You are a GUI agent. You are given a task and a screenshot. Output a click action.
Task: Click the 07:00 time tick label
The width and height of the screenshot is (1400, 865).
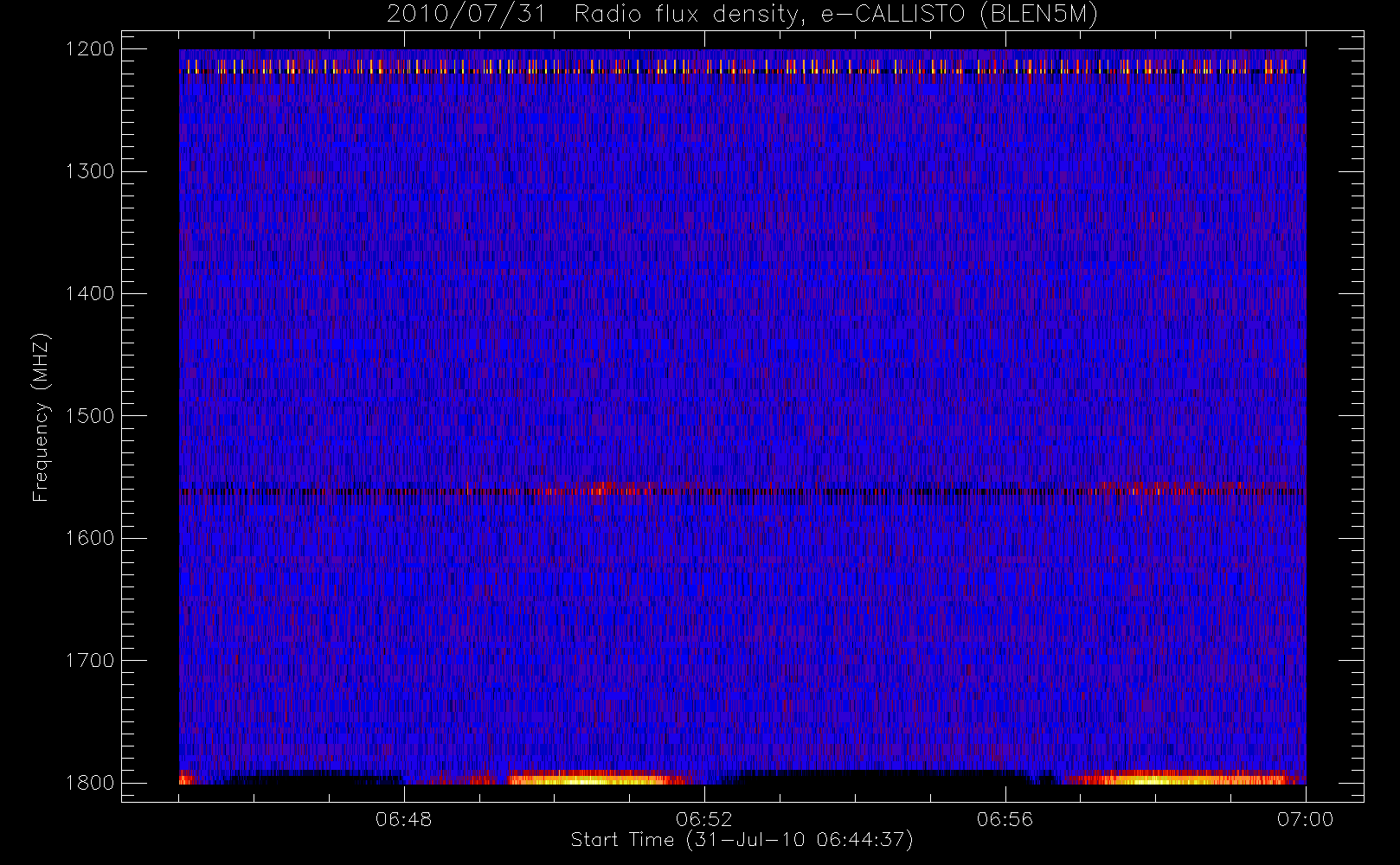click(1306, 819)
